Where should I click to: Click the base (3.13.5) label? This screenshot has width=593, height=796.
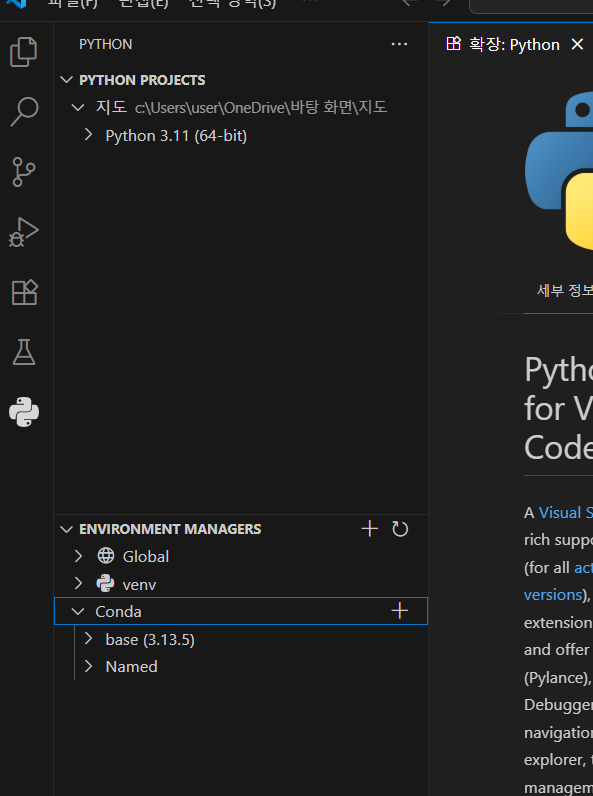point(150,640)
